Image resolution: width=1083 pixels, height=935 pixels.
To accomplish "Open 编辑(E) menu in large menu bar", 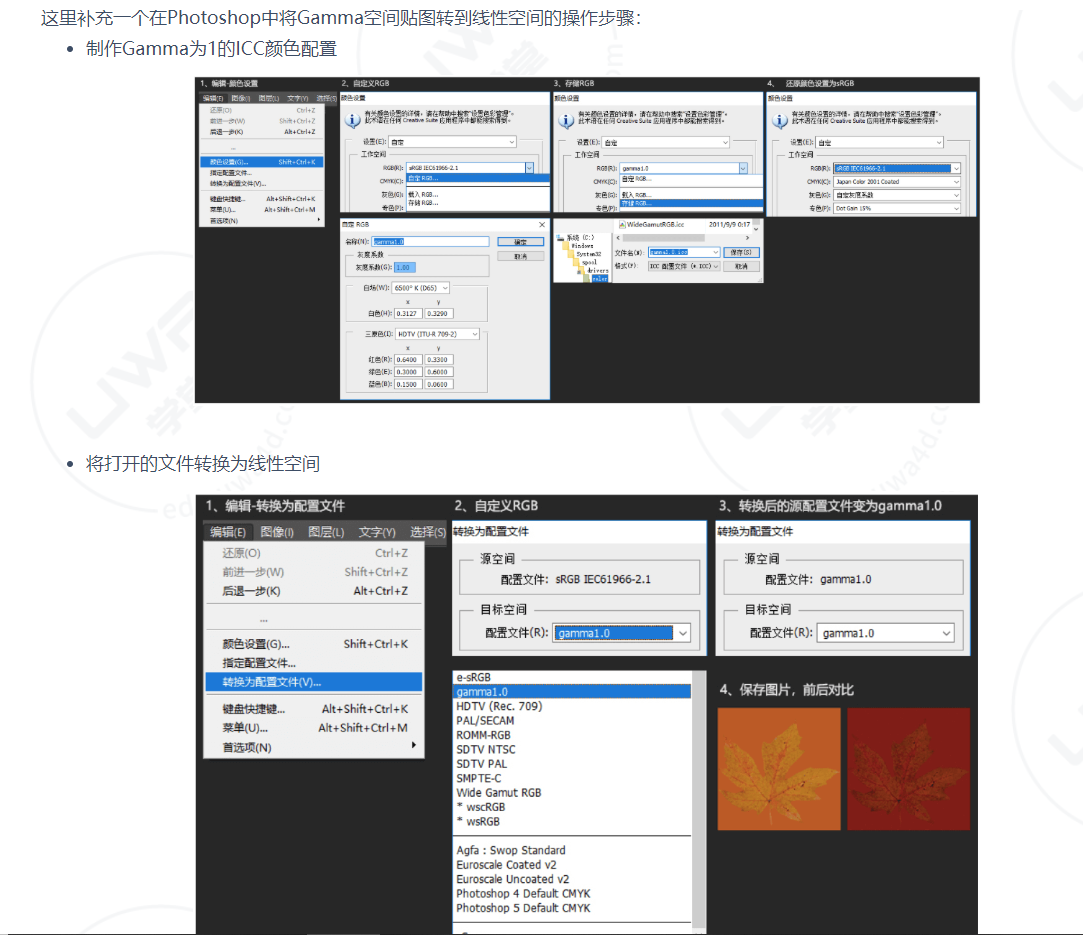I will tap(228, 532).
